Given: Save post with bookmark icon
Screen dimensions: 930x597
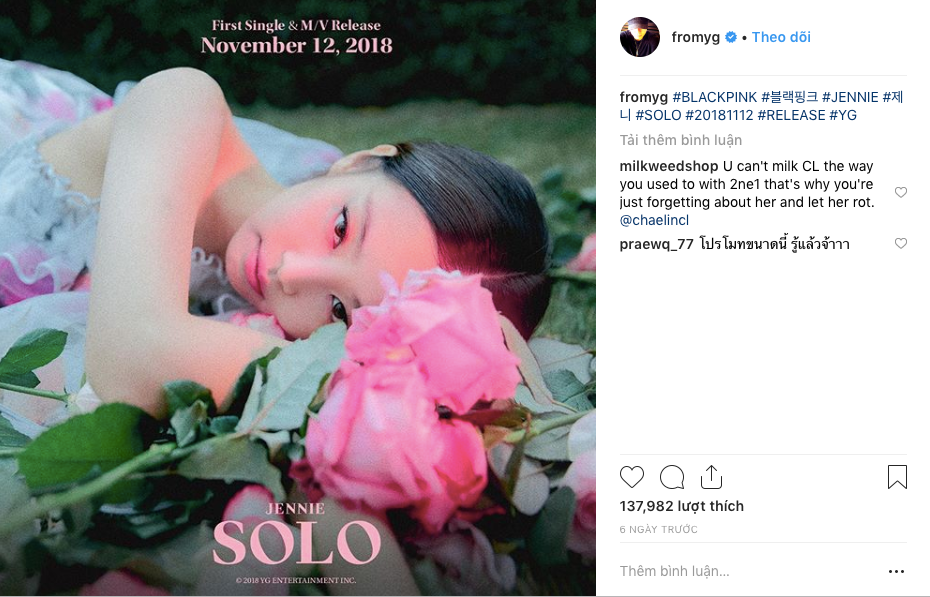Looking at the screenshot, I should pos(897,477).
